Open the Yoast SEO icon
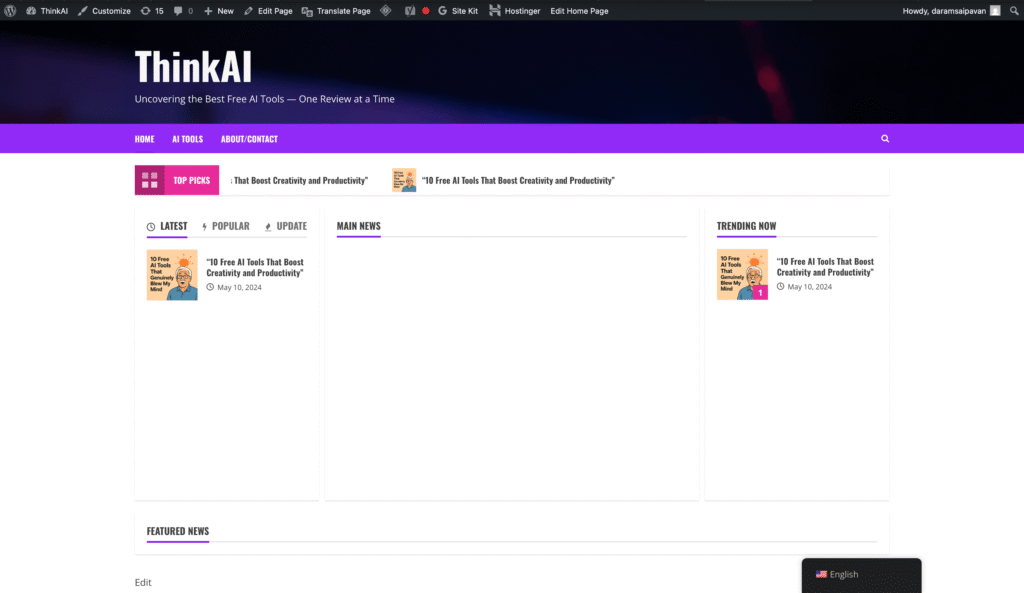Image resolution: width=1024 pixels, height=593 pixels. (410, 10)
